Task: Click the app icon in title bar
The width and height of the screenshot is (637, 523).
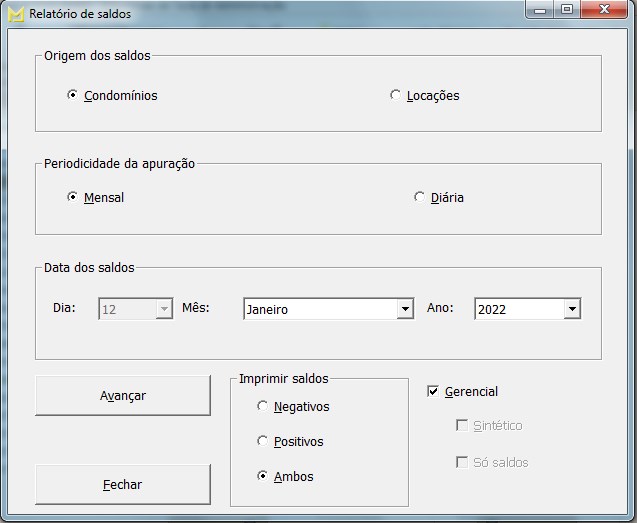Action: point(15,14)
